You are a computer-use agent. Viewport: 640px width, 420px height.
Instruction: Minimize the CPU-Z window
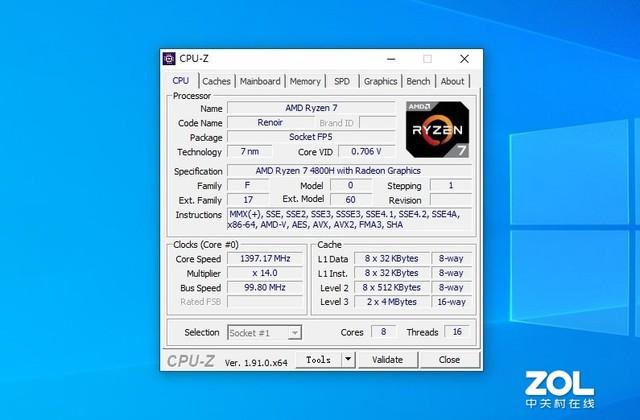coord(391,59)
